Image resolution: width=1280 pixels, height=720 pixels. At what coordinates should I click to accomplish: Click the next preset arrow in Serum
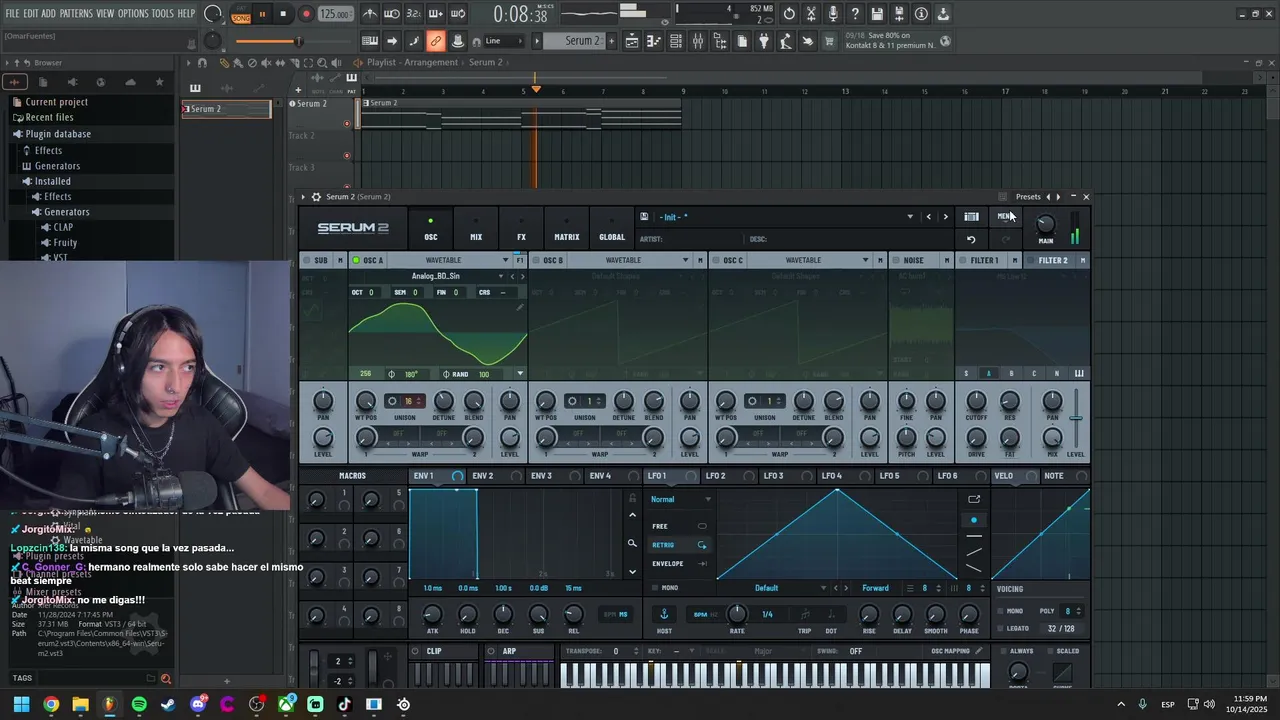pos(945,217)
